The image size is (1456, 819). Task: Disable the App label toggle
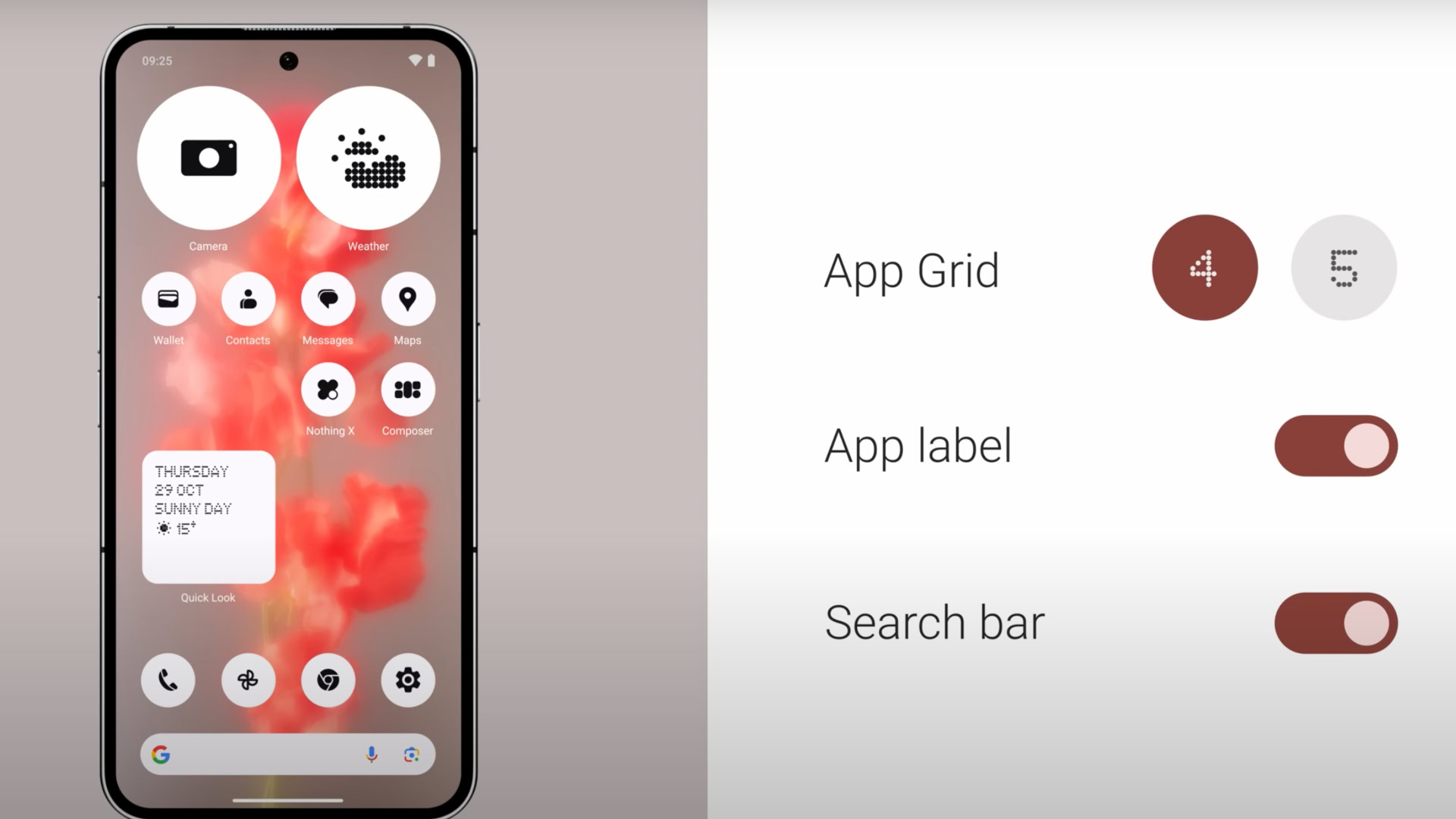(1337, 445)
